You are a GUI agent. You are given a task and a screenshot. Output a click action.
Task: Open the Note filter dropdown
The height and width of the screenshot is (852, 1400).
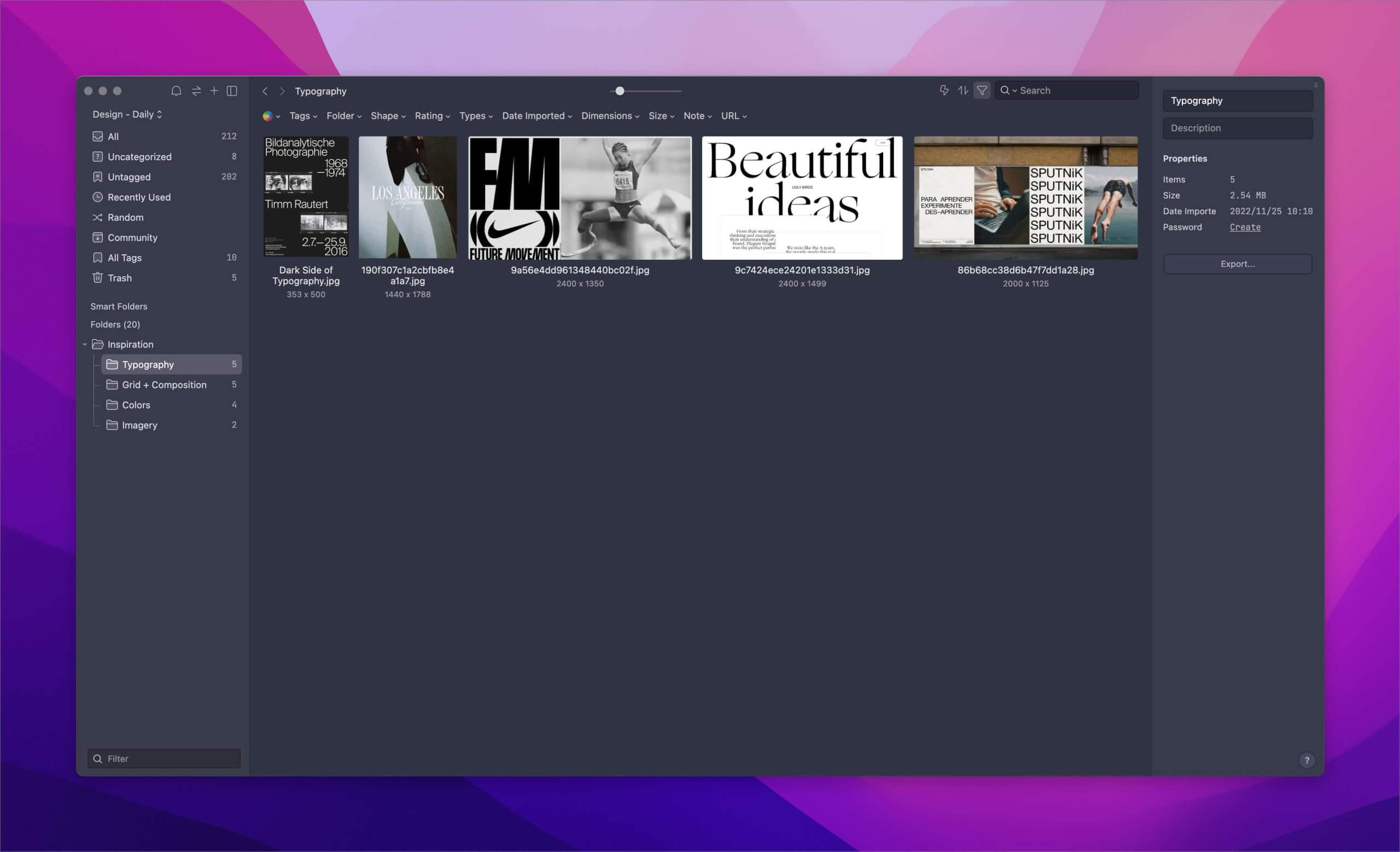click(x=697, y=116)
